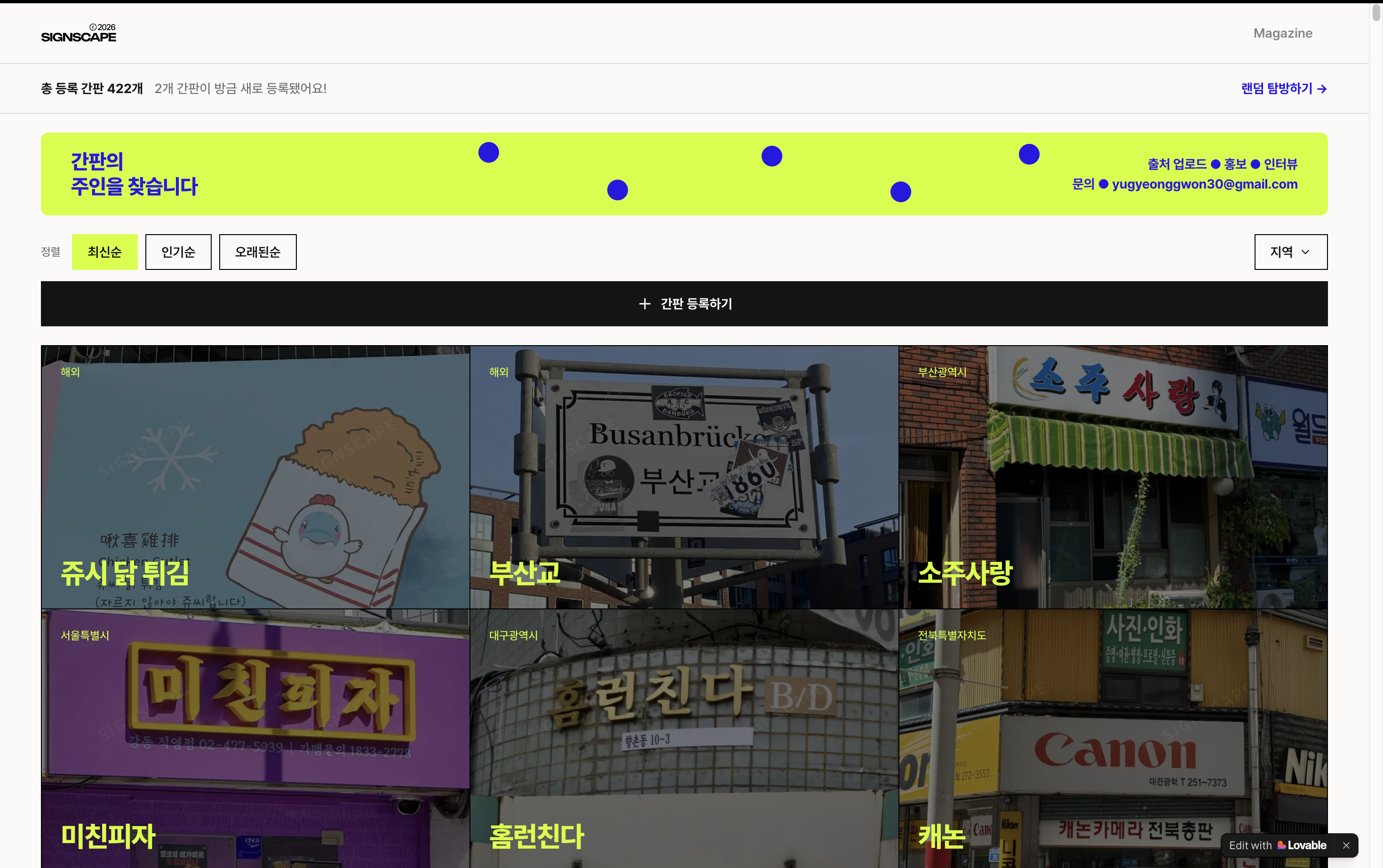Click the 해외 tag on 쥬시 닭 튀김 card

click(x=70, y=372)
